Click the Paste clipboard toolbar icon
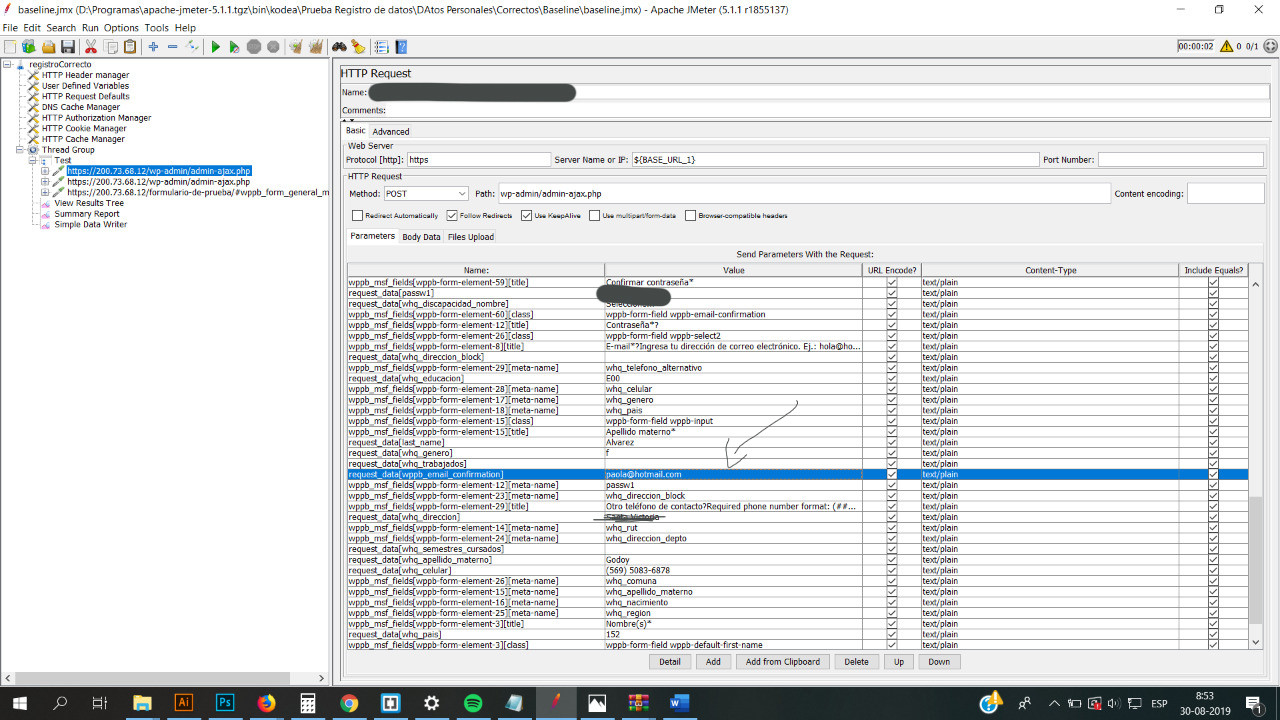1280x720 pixels. 130,47
